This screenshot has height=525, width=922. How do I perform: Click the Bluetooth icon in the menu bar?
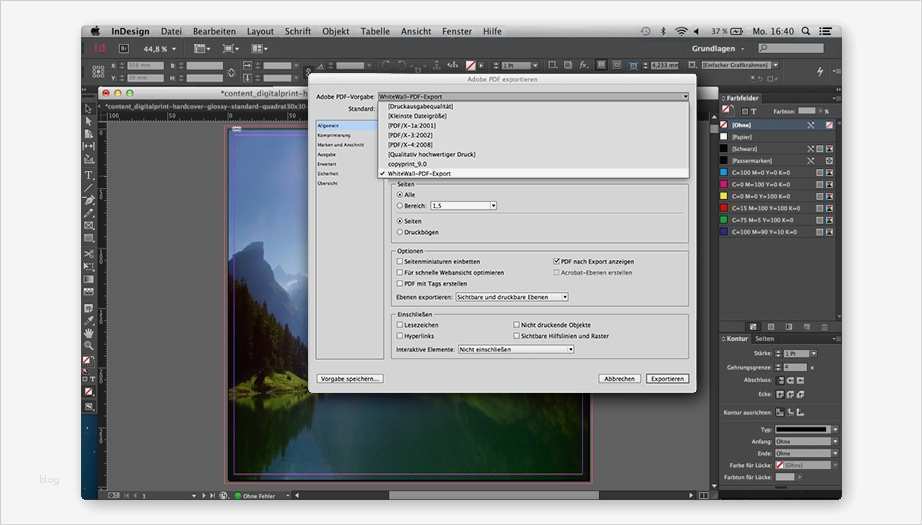pyautogui.click(x=662, y=32)
